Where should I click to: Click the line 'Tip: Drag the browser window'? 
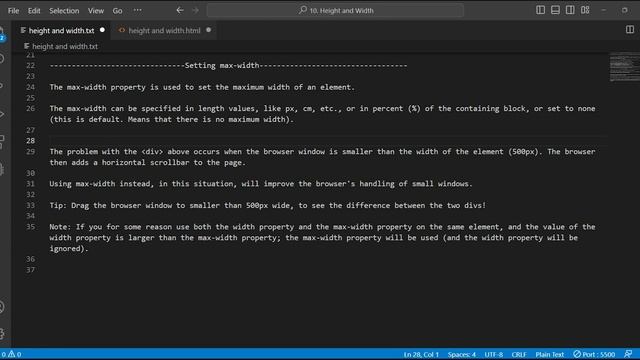[x=268, y=205]
